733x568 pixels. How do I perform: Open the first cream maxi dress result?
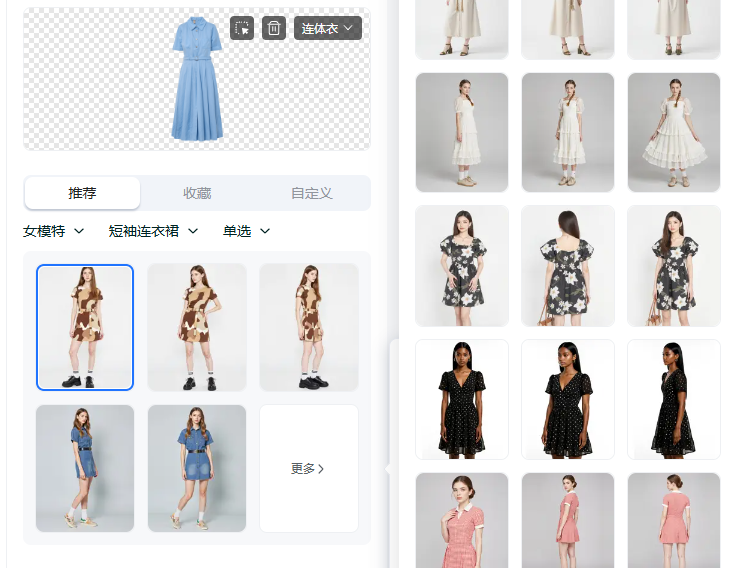point(462,29)
